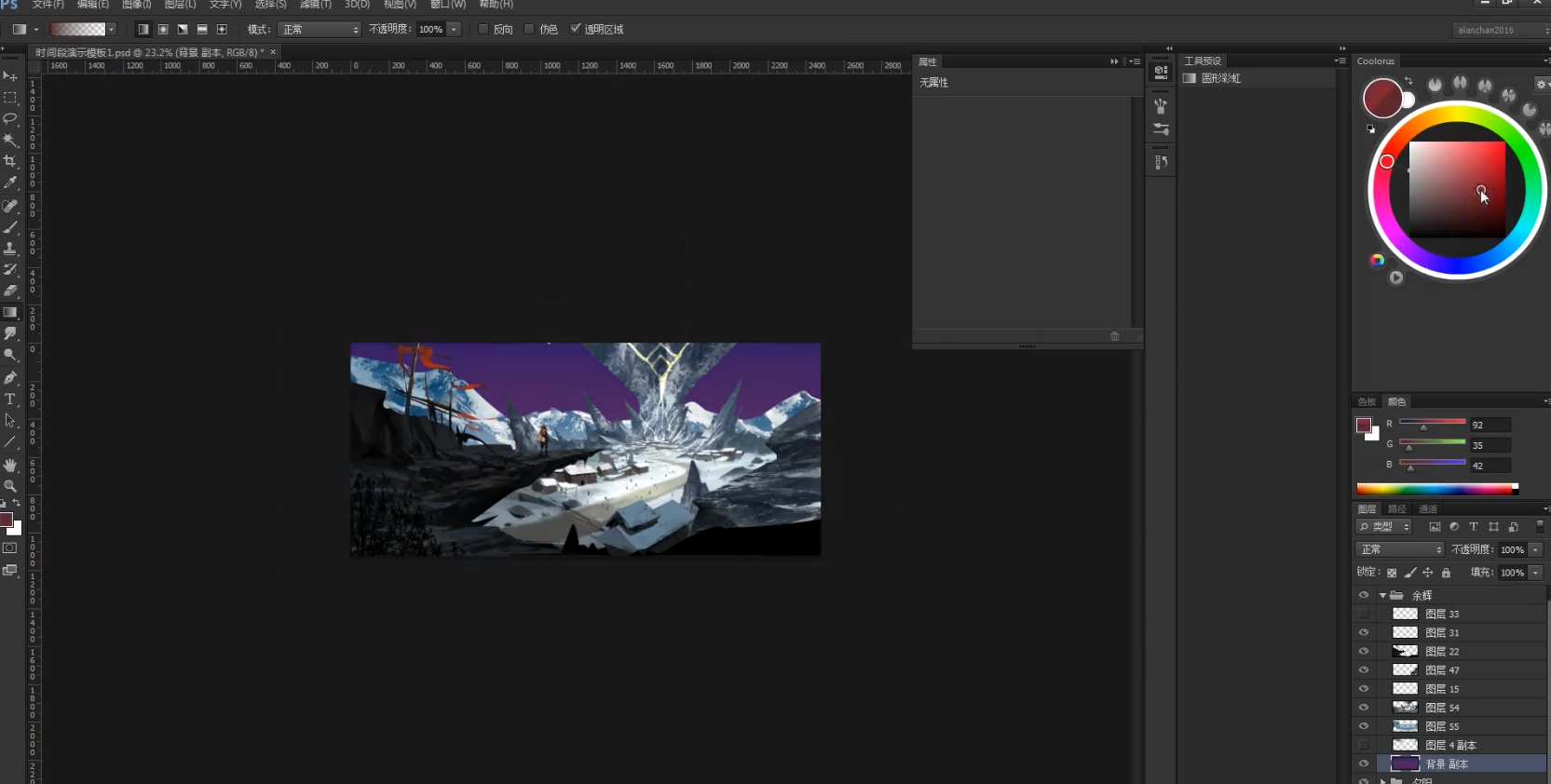The height and width of the screenshot is (784, 1551).
Task: Click the lock transparent pixels icon
Action: click(1392, 573)
